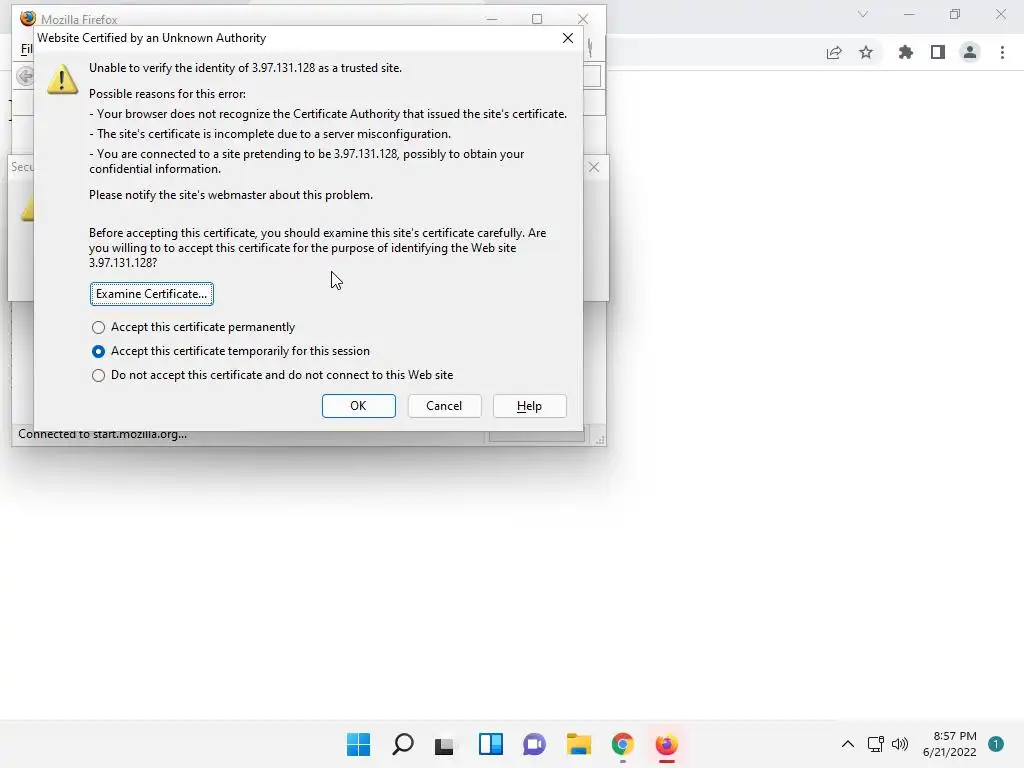Image resolution: width=1024 pixels, height=768 pixels.
Task: Choose Accept this certificate temporarily for this session
Action: [x=231, y=351]
